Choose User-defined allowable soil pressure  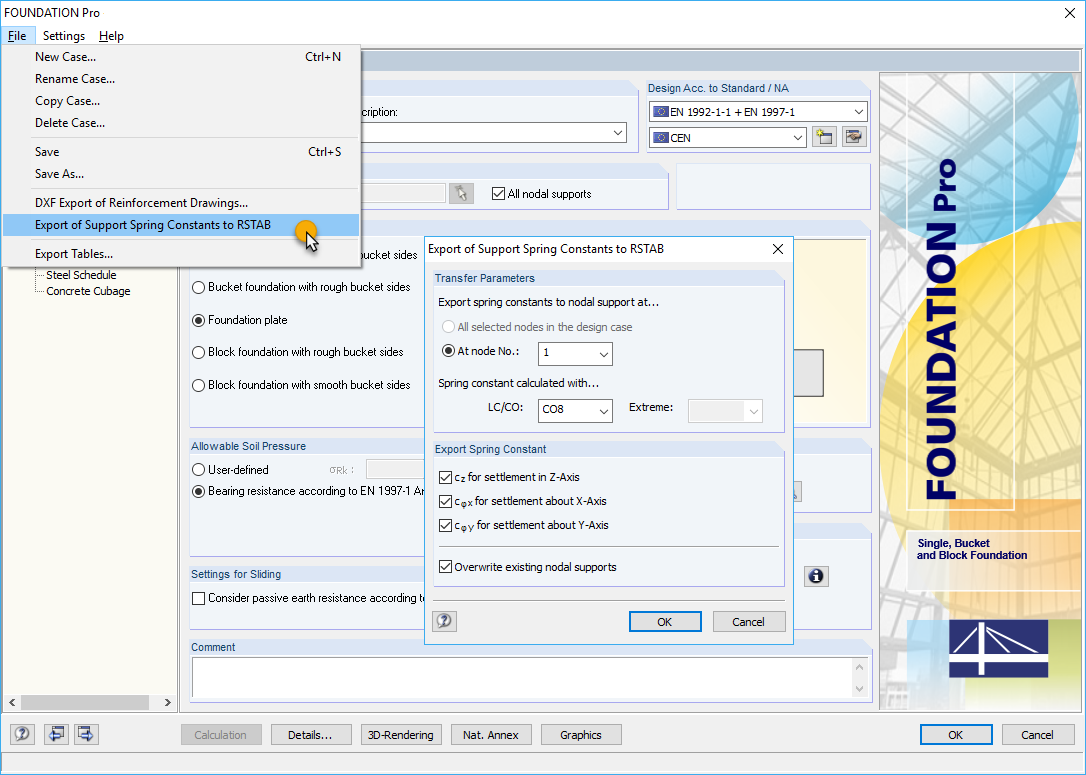[x=198, y=470]
